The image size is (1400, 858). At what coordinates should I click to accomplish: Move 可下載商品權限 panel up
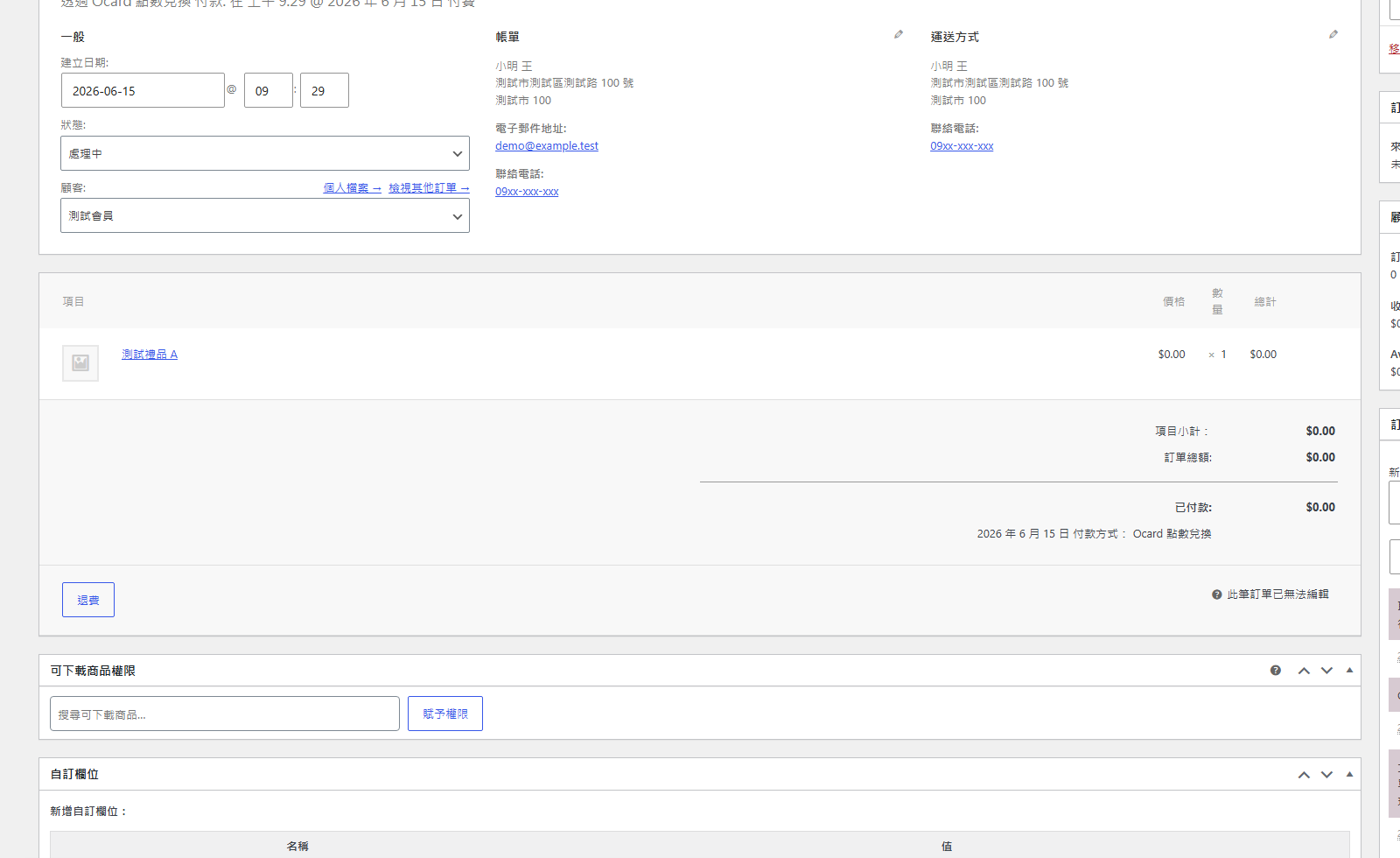tap(1304, 671)
